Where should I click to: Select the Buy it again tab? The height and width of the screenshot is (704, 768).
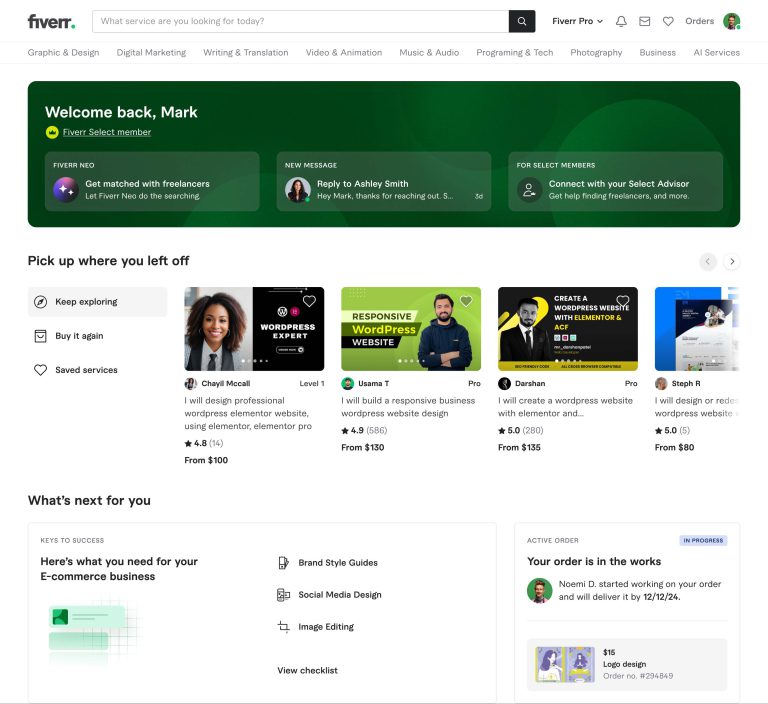coord(97,336)
